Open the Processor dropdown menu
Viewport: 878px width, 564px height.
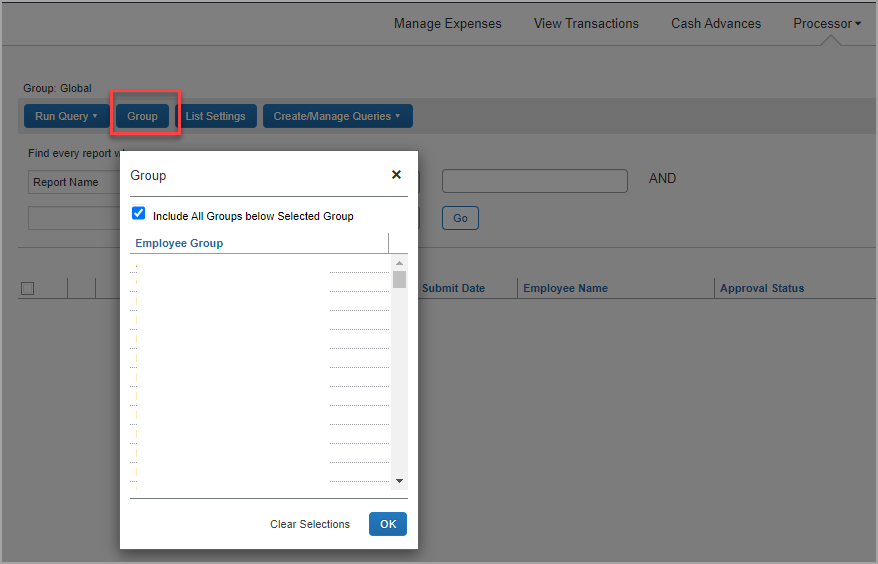(x=827, y=23)
